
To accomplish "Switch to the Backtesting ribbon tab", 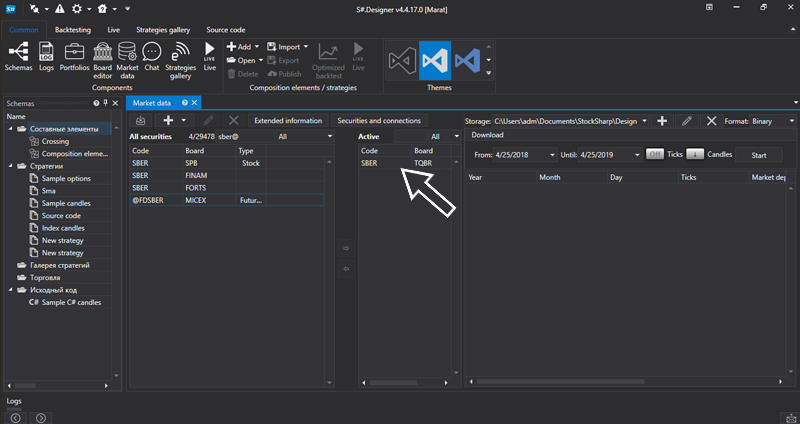I will point(71,30).
